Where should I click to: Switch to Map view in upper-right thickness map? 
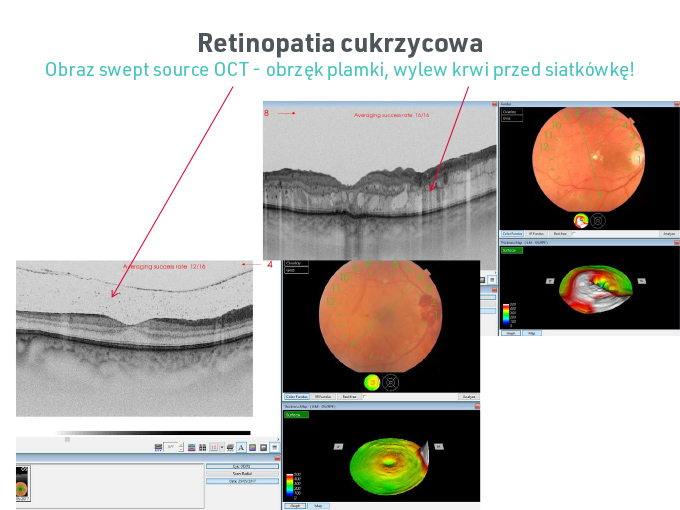tap(532, 333)
